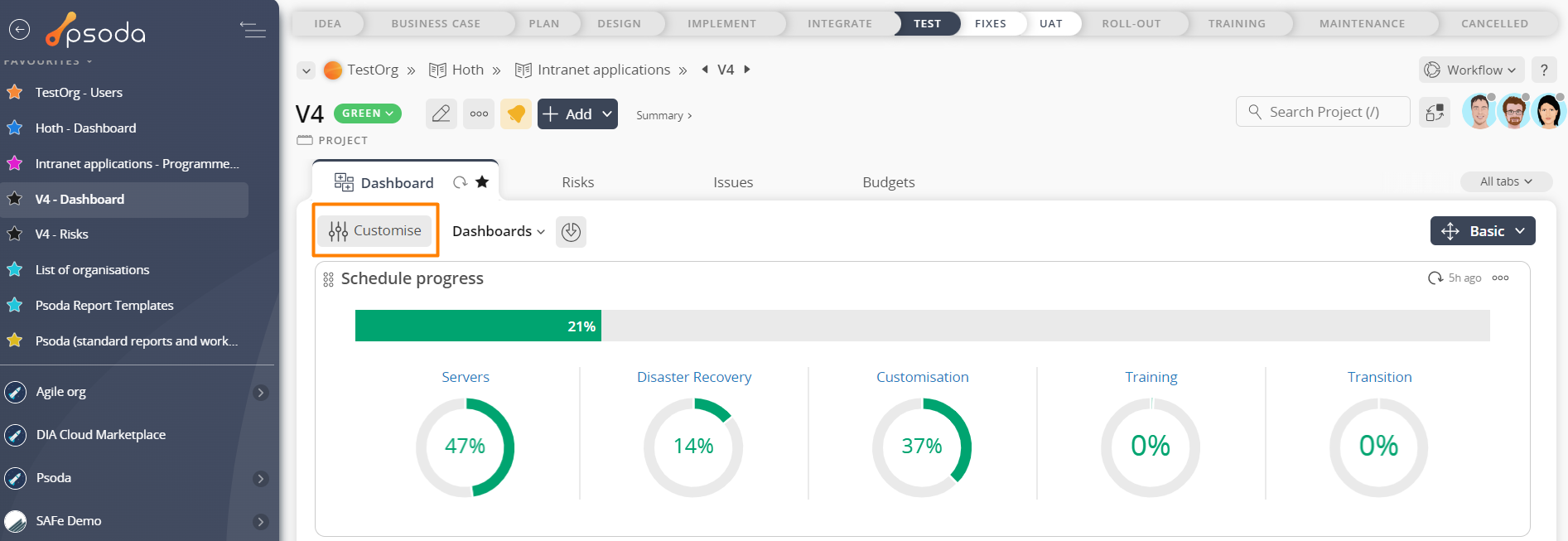1568x541 pixels.
Task: Click the 47% Servers progress ring
Action: (466, 447)
